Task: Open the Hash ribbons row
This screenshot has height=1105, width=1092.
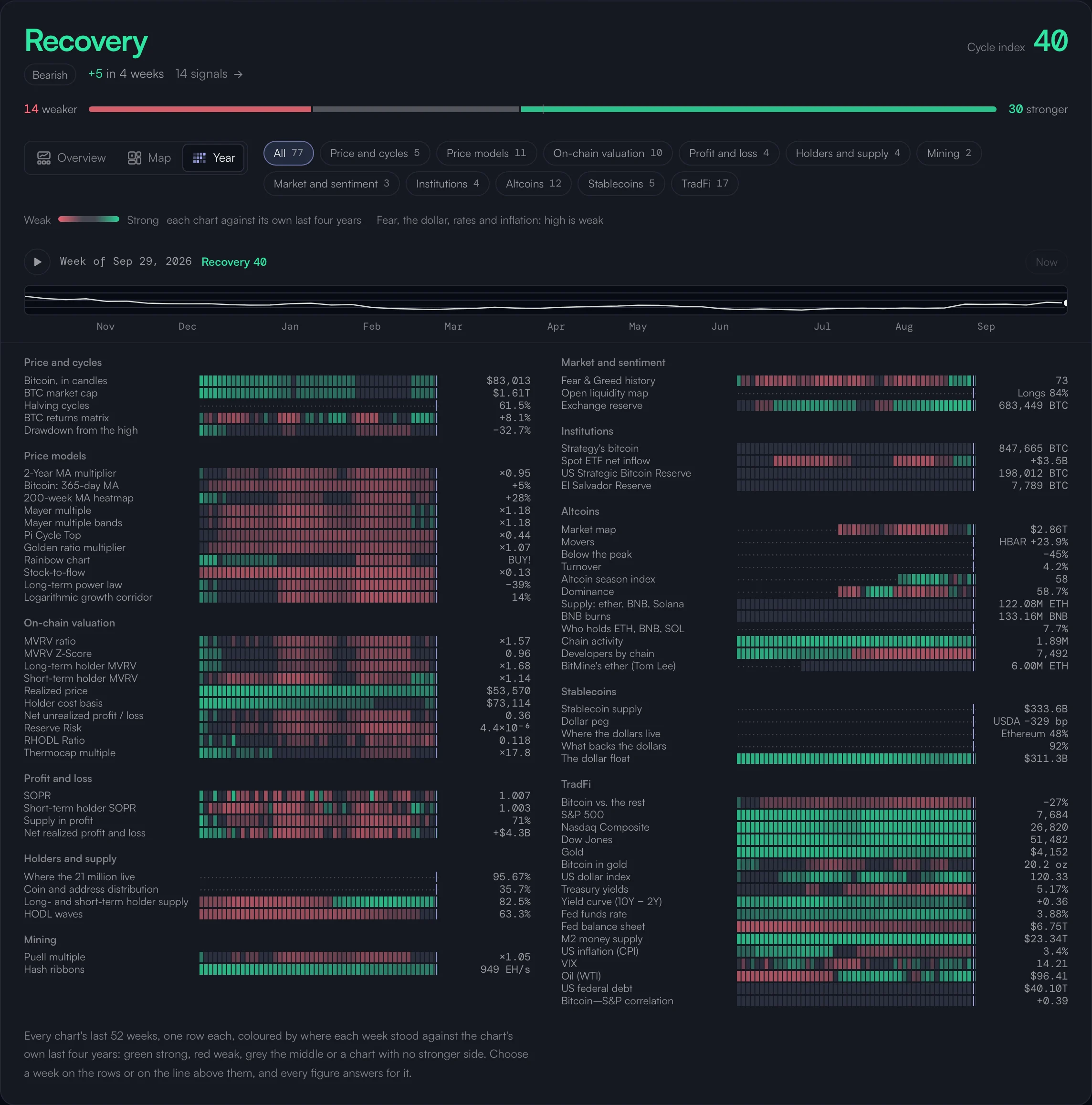Action: pyautogui.click(x=277, y=969)
